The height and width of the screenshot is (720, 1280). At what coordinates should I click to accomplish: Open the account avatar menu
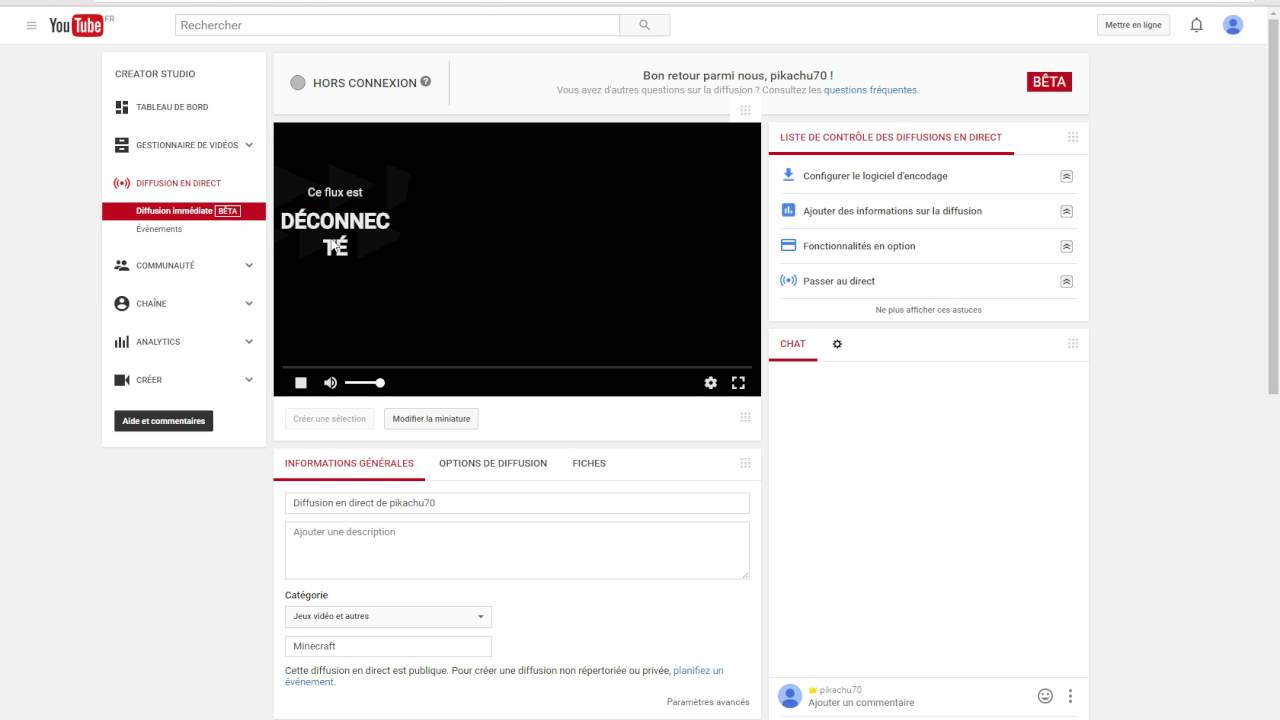1233,25
